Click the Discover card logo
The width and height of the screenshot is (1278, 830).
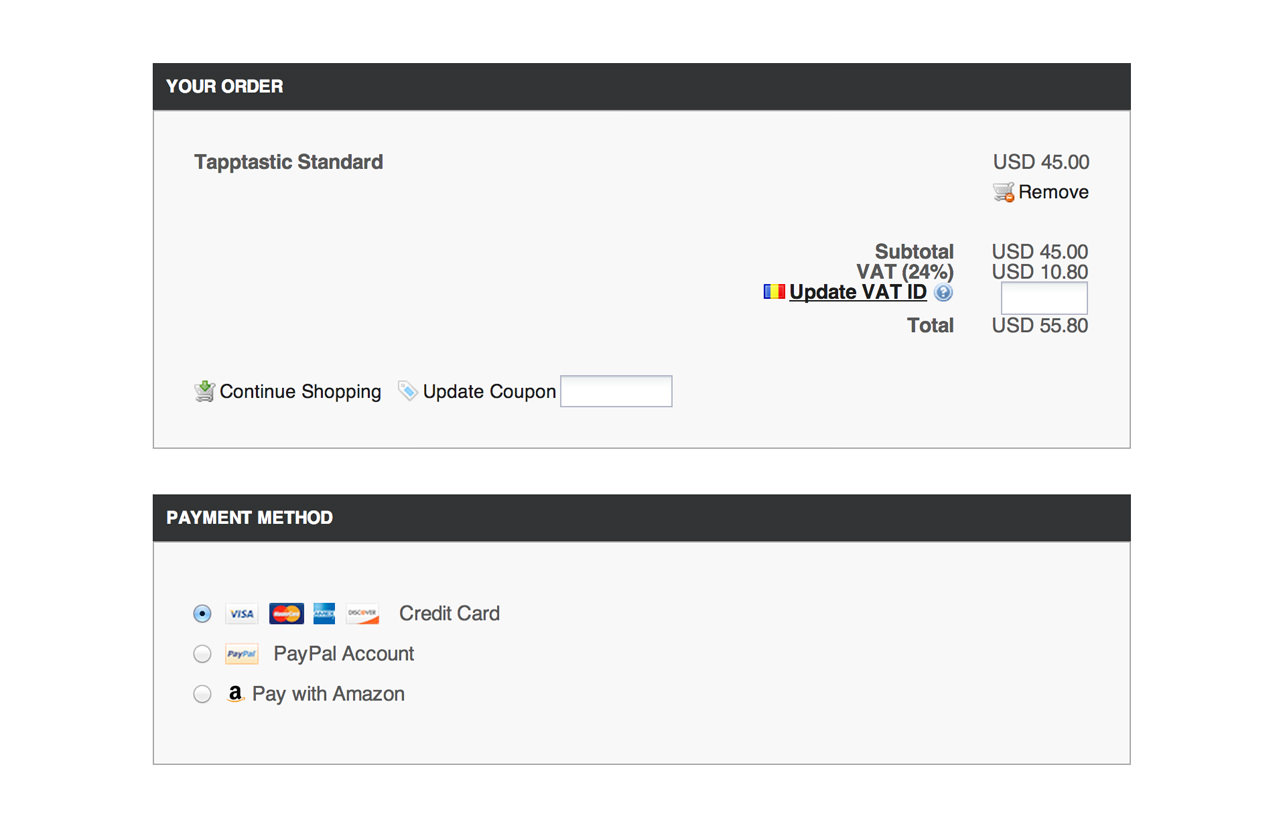[363, 614]
